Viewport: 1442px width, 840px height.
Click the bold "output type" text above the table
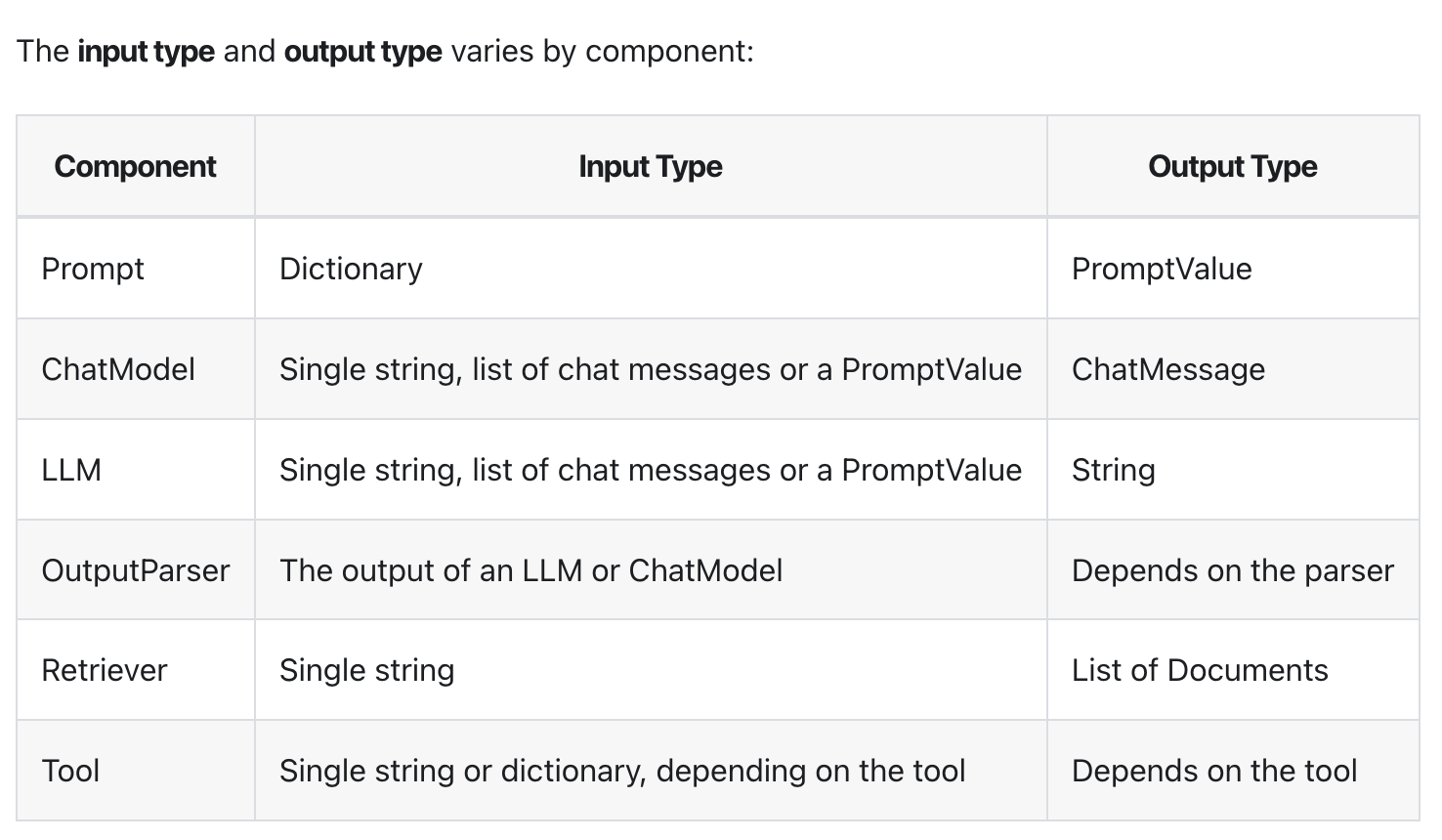point(362,51)
